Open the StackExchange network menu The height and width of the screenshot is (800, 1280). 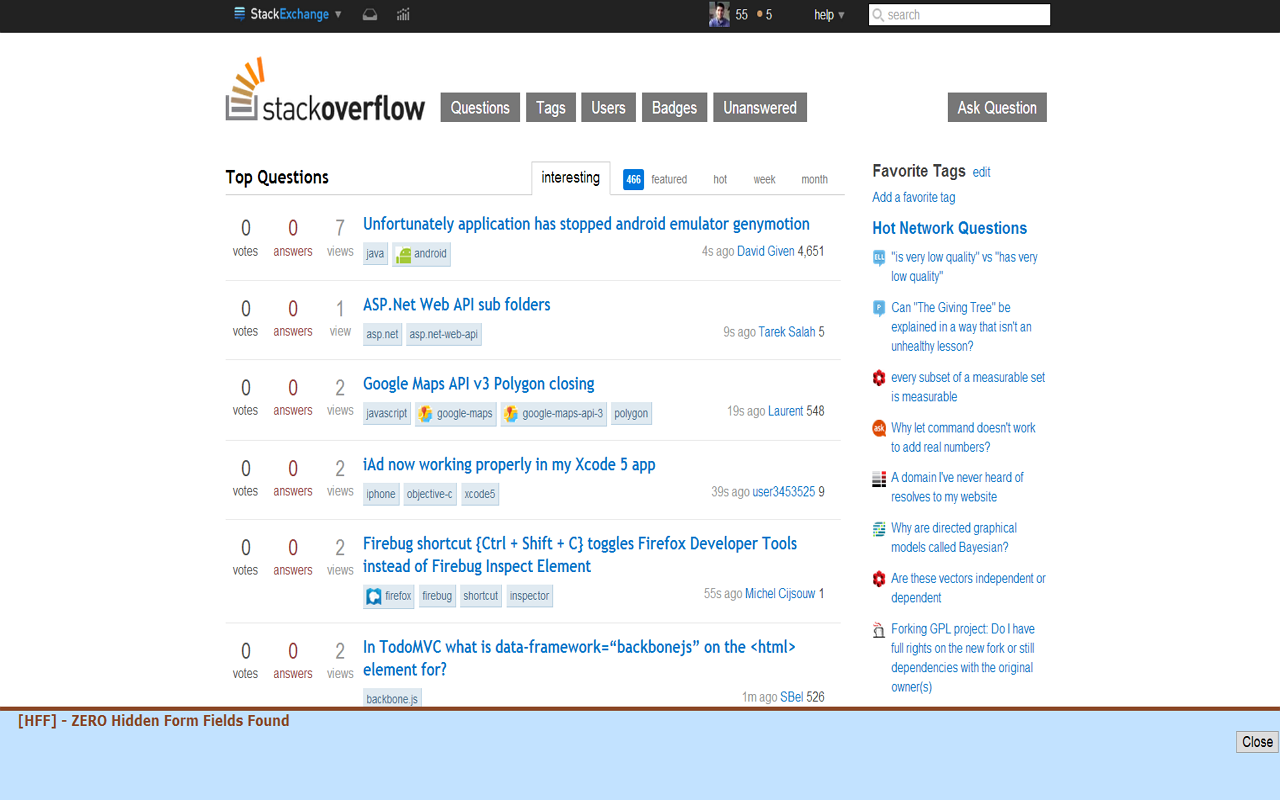tap(288, 14)
